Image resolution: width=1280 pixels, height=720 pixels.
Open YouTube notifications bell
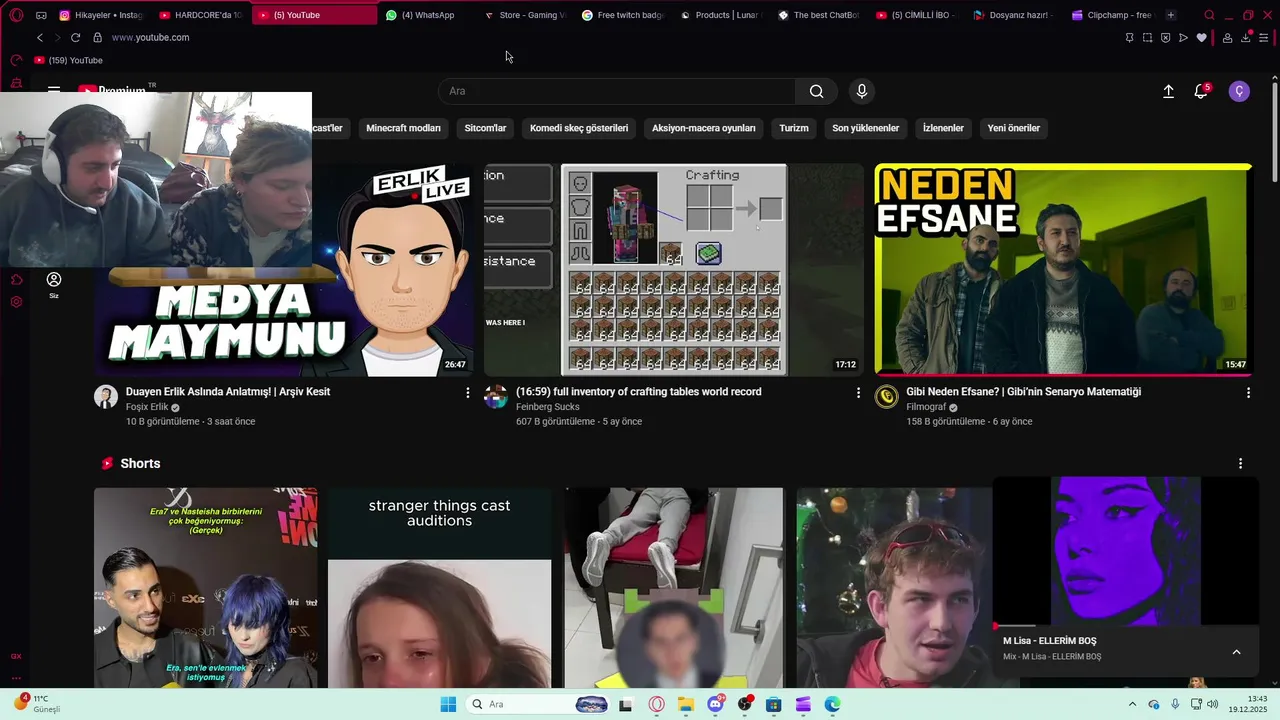click(x=1201, y=91)
